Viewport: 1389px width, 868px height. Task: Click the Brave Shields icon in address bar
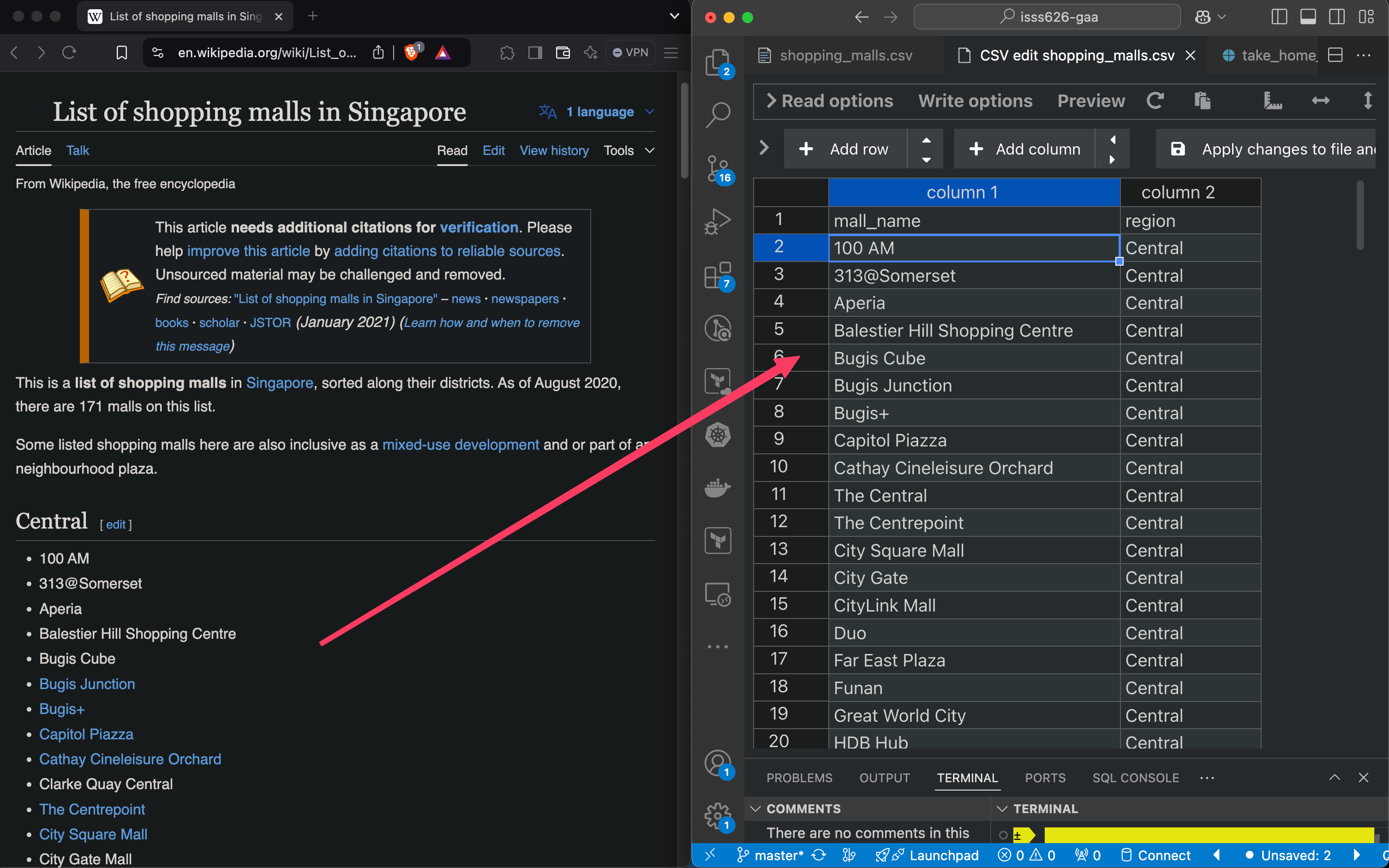(411, 53)
